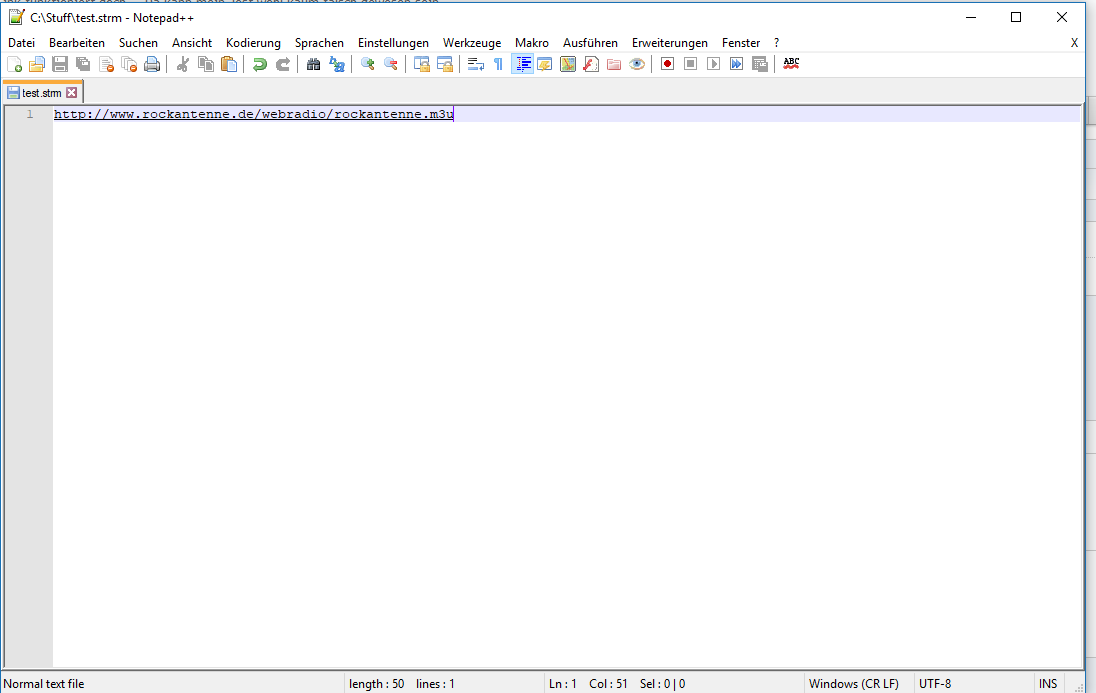Viewport: 1096px width, 693px height.
Task: Click the macro Playback icon
Action: pos(714,64)
